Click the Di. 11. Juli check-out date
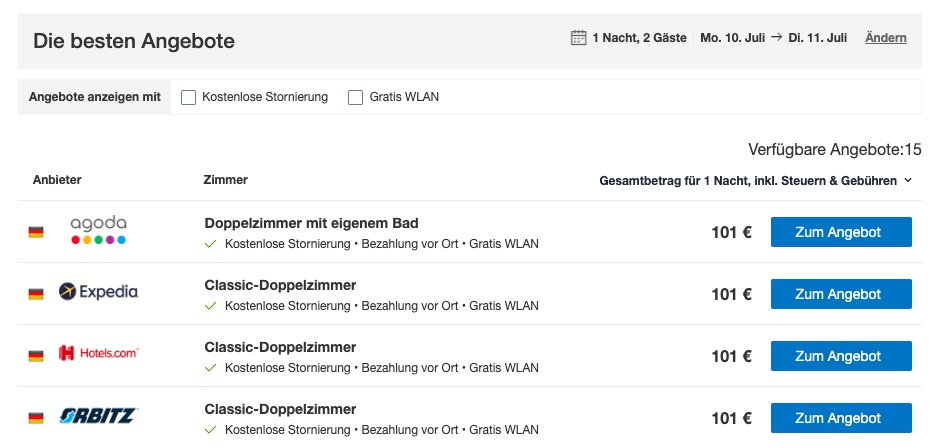The width and height of the screenshot is (931, 448). (818, 38)
